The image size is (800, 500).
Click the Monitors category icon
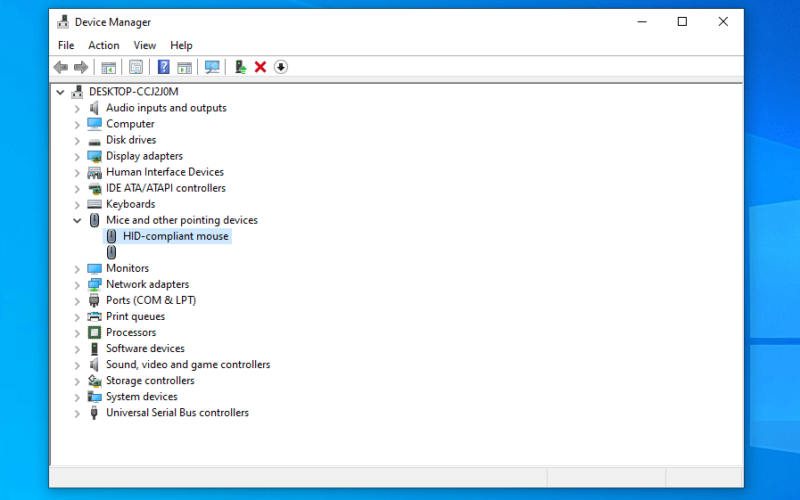(x=94, y=268)
